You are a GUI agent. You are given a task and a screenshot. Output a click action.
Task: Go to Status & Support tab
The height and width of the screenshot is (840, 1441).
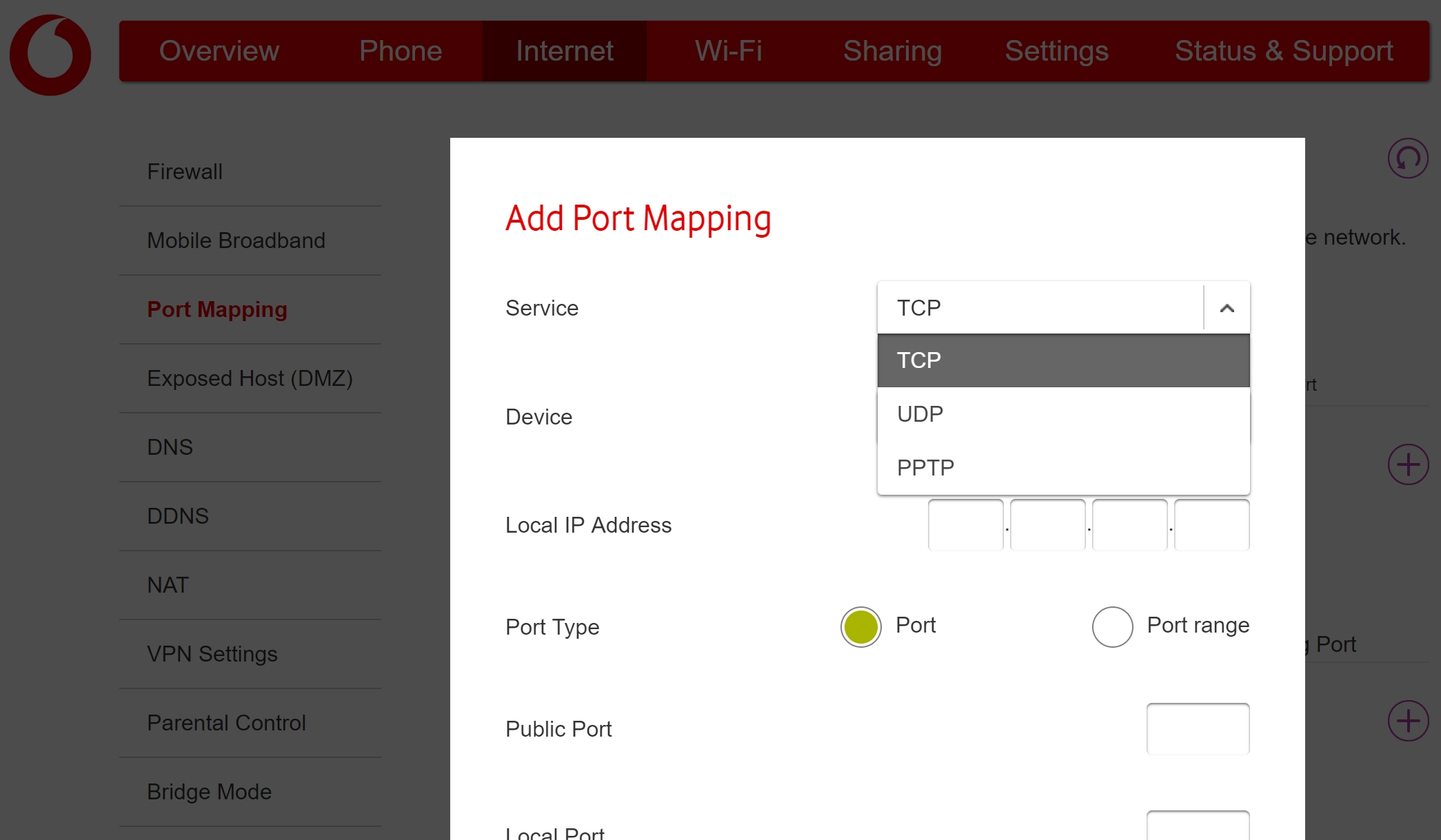pyautogui.click(x=1284, y=51)
